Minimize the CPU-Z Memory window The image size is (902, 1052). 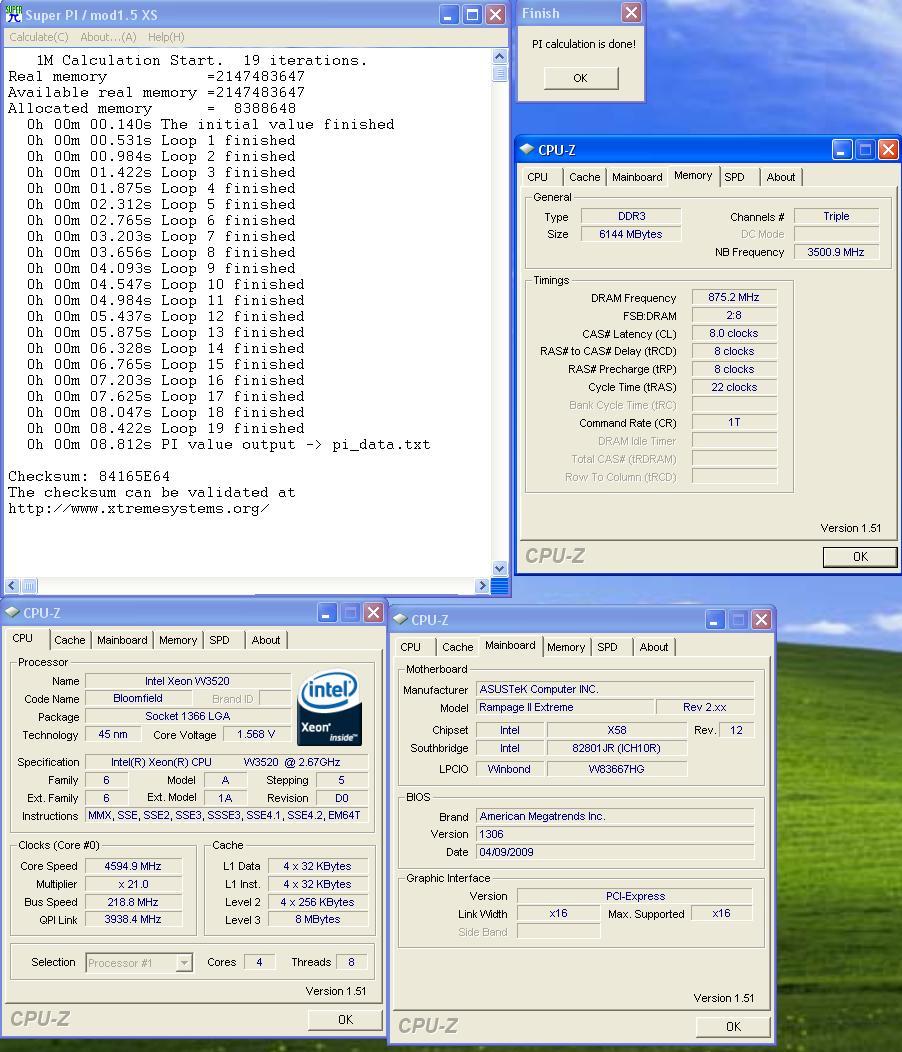(x=842, y=150)
